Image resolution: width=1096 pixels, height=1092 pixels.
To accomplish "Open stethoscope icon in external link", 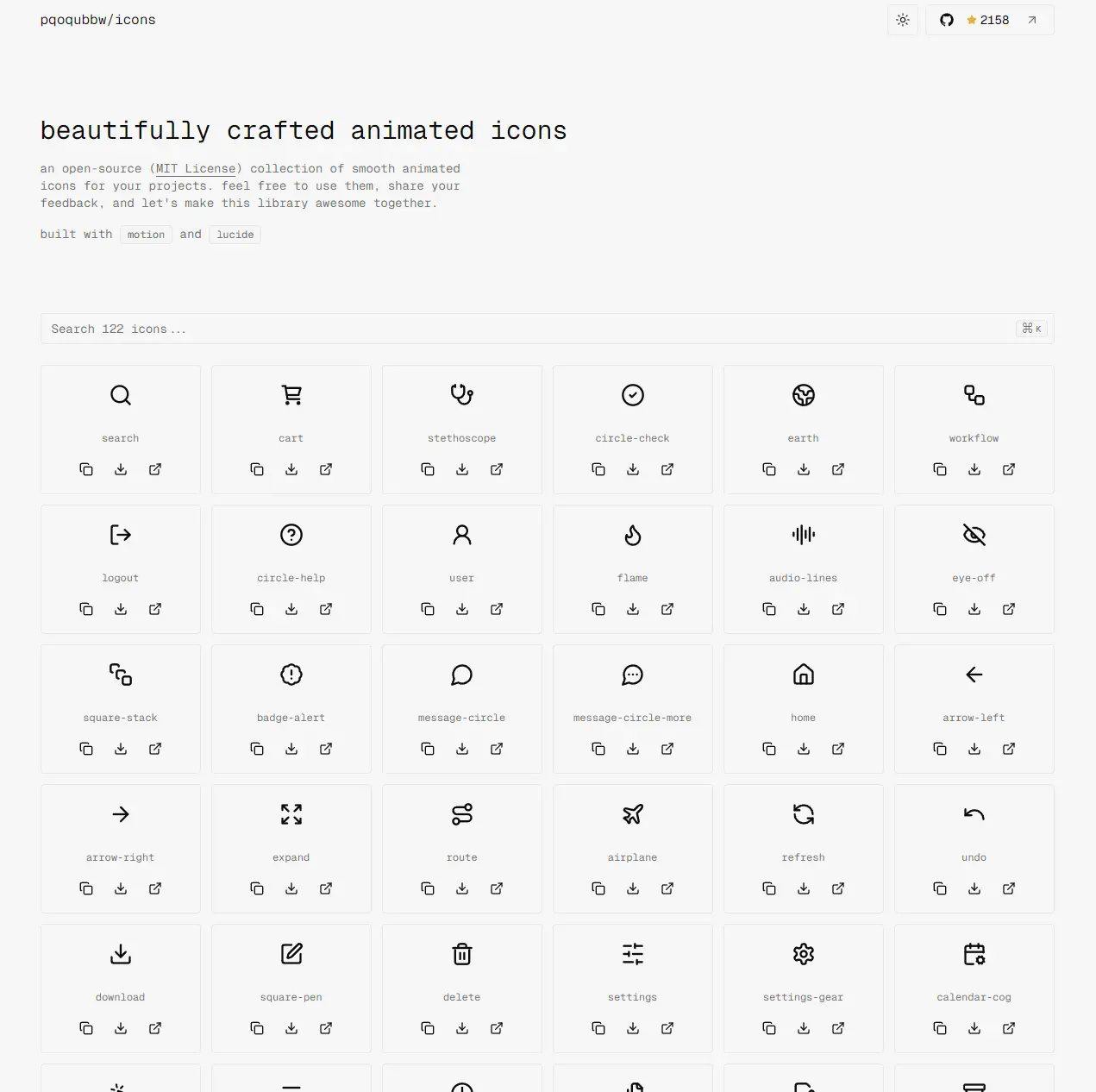I will click(497, 469).
